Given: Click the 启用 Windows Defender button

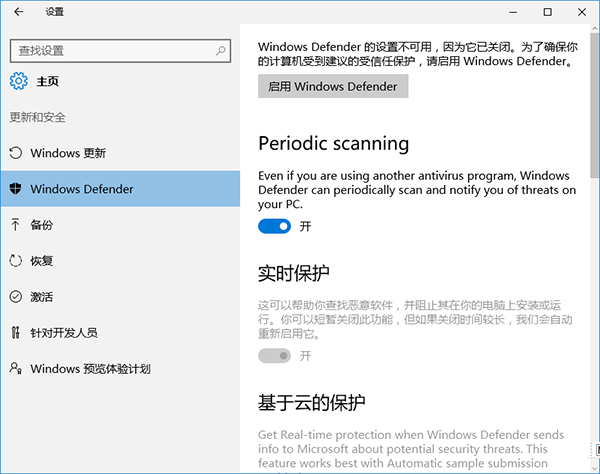Looking at the screenshot, I should (x=333, y=86).
